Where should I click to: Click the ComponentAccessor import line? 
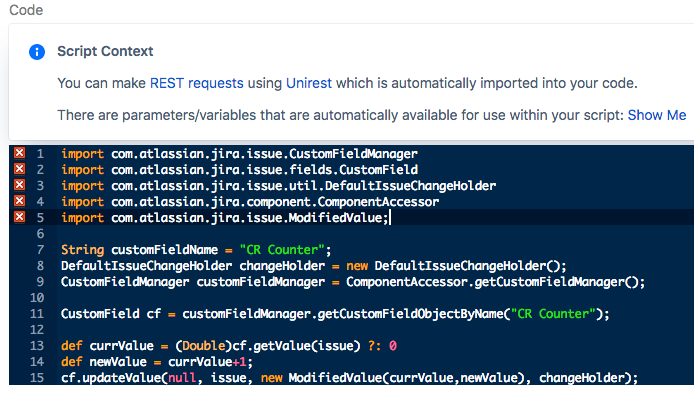tap(250, 202)
